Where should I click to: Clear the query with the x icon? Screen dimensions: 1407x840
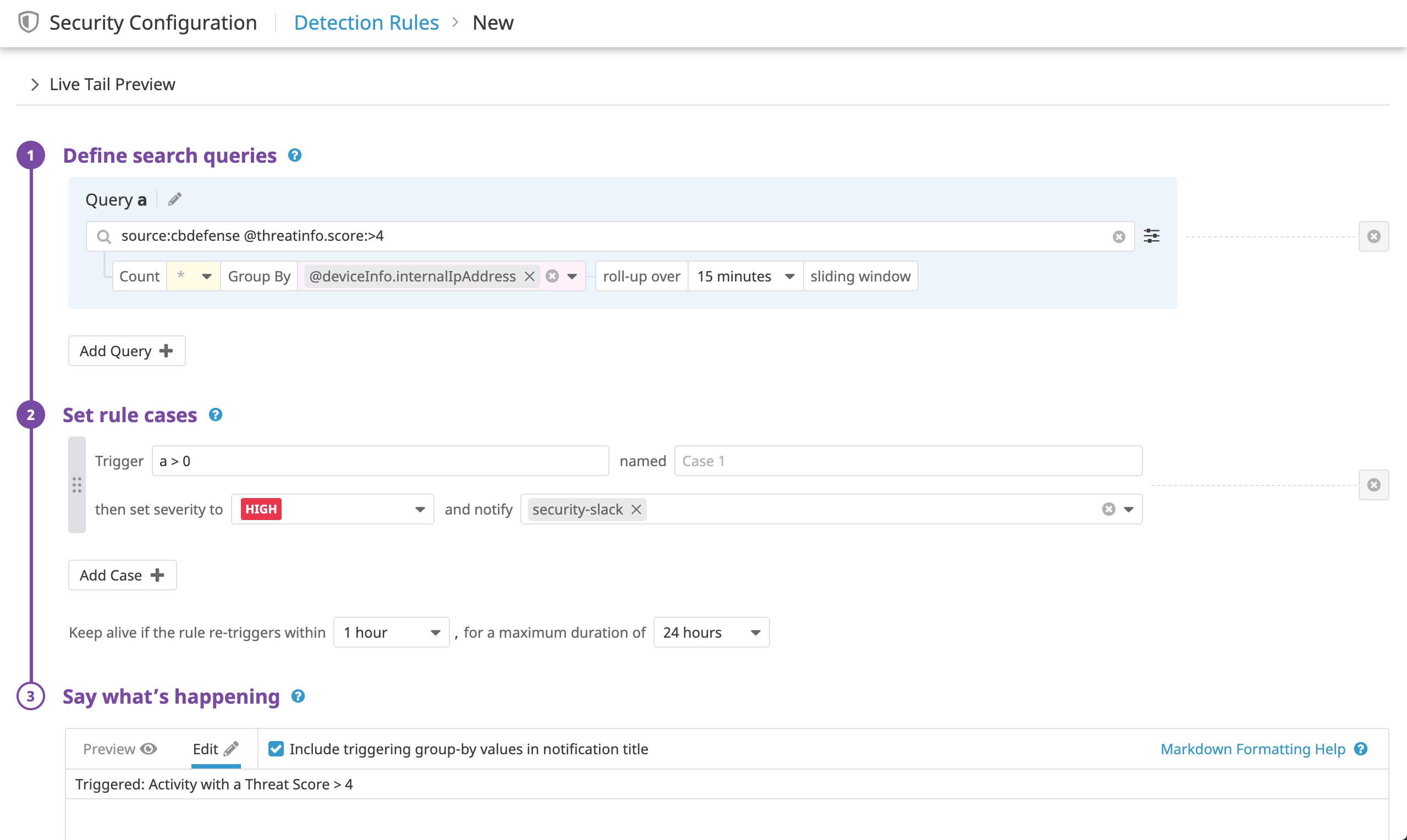coord(1118,236)
